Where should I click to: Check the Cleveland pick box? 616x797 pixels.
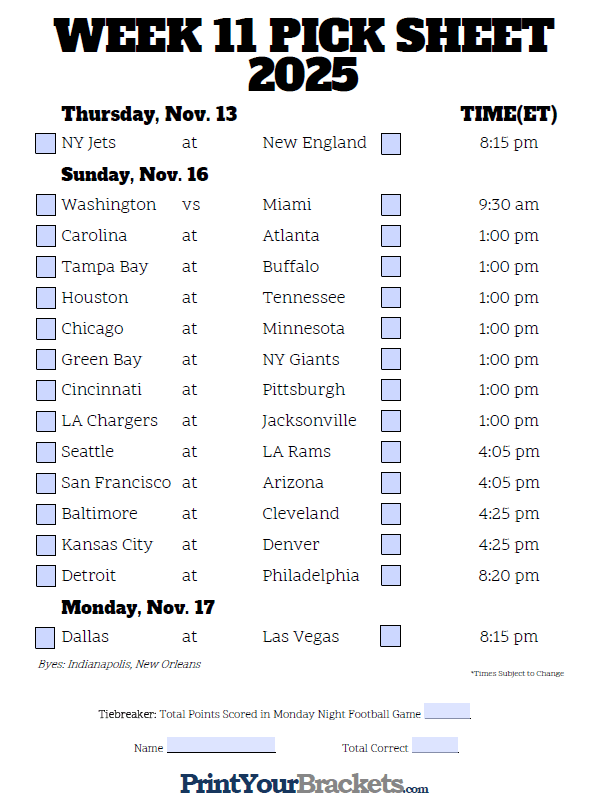(391, 514)
